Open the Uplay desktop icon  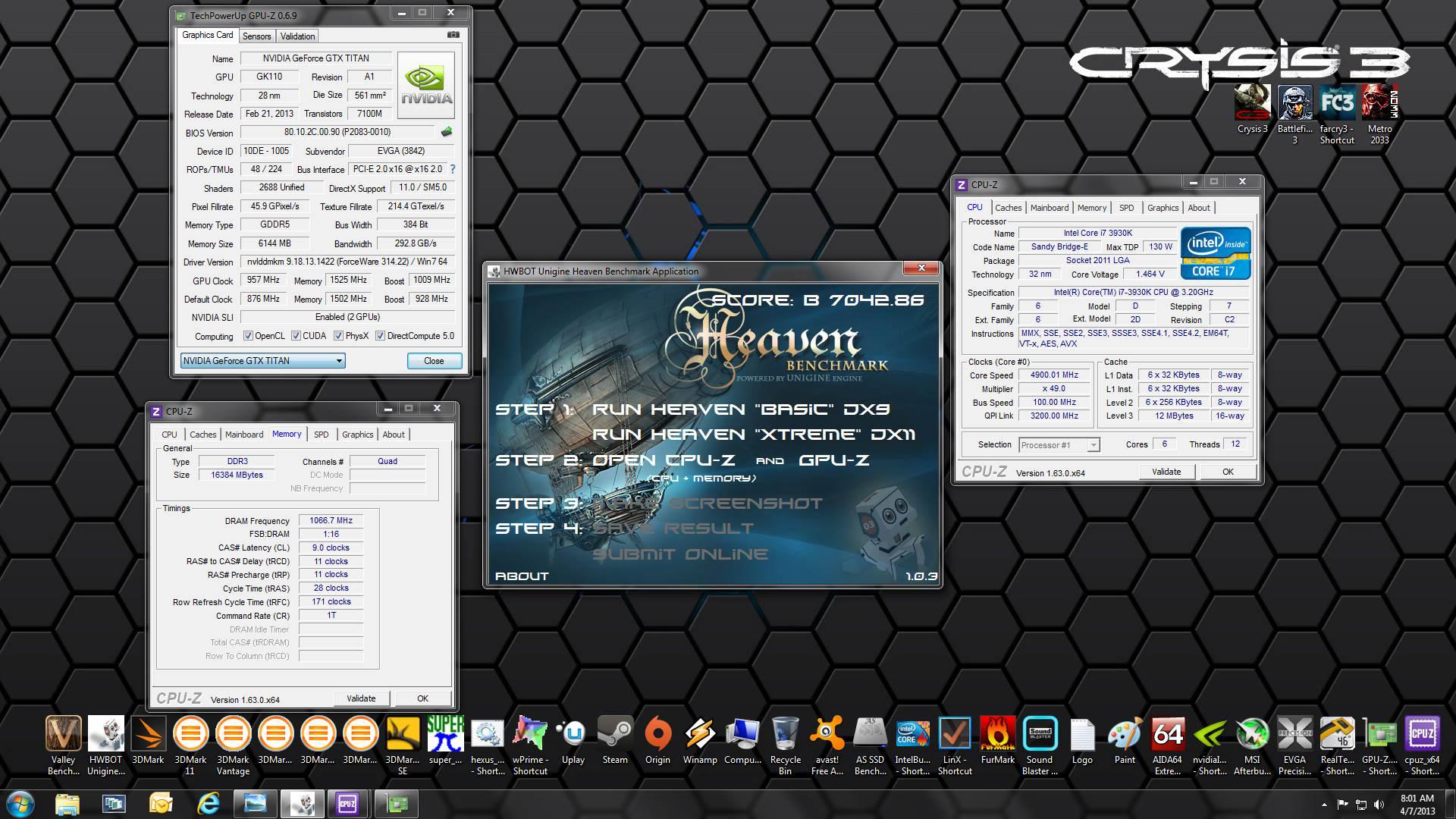tap(573, 740)
